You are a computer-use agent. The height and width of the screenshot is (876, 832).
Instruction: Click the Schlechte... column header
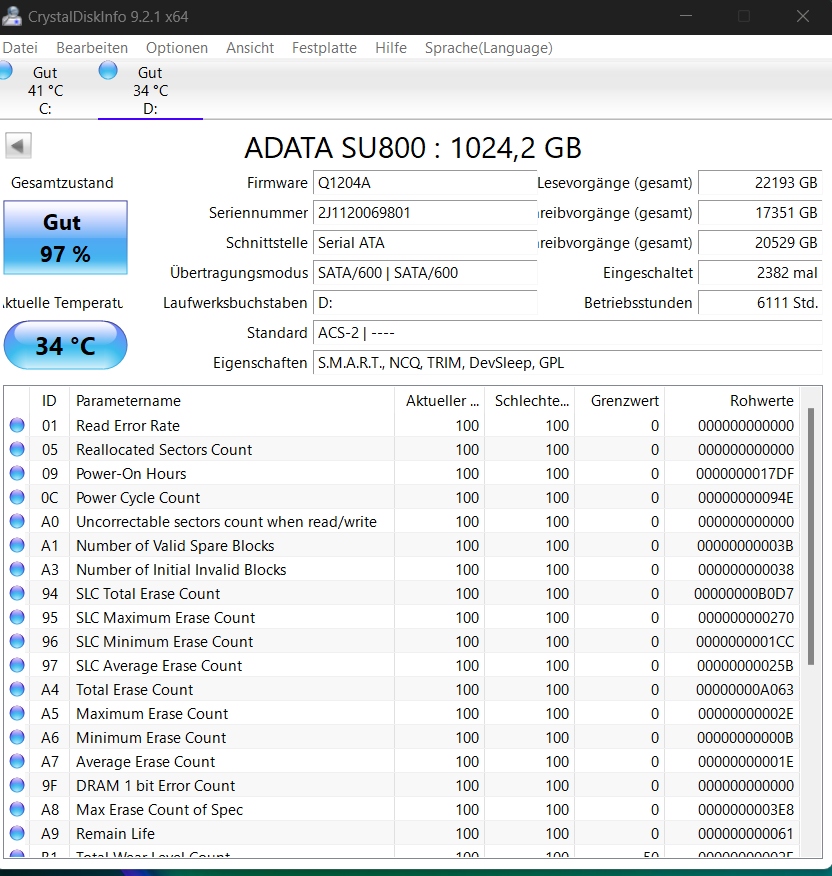[530, 401]
